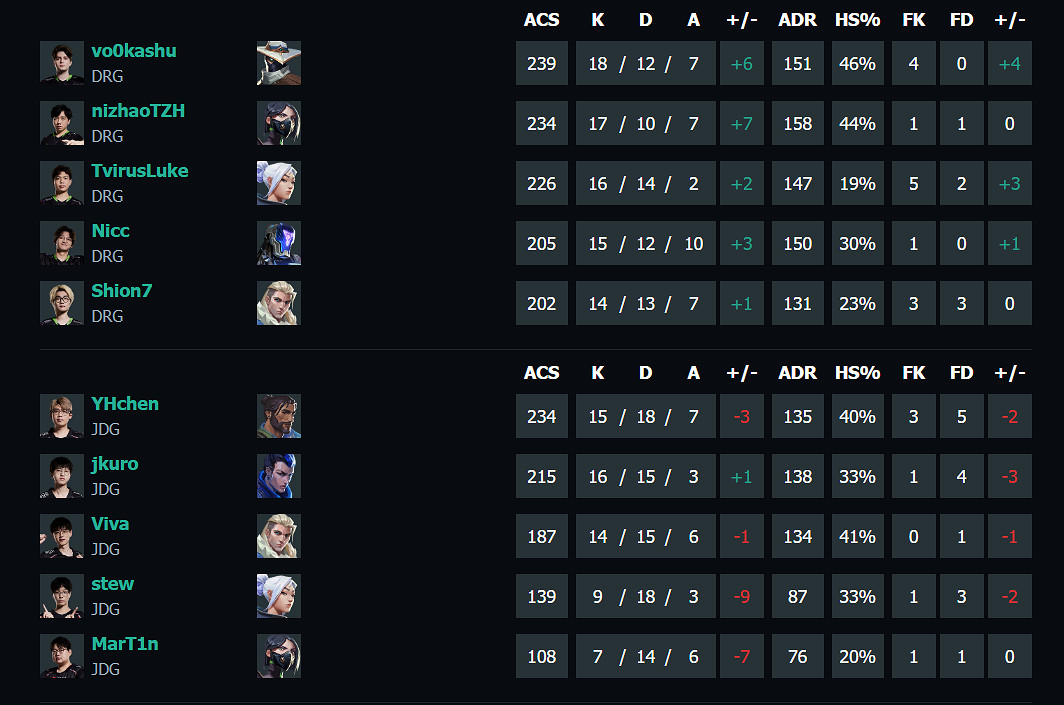The height and width of the screenshot is (705, 1064).
Task: Click jkuro's Yoru agent icon
Action: [x=278, y=476]
